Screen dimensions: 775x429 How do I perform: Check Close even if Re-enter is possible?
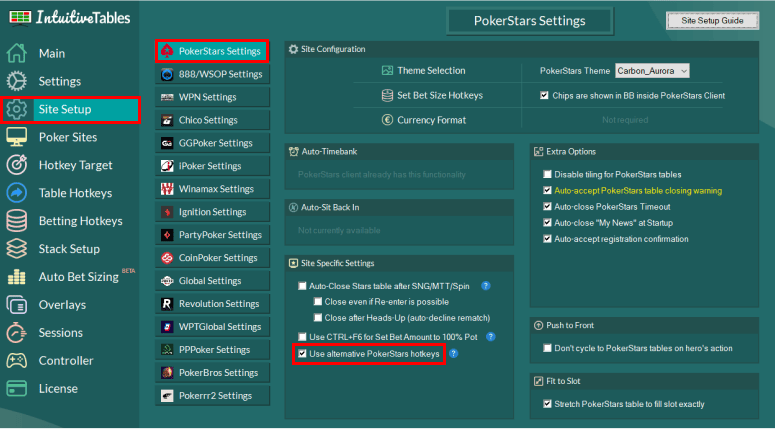tap(318, 301)
